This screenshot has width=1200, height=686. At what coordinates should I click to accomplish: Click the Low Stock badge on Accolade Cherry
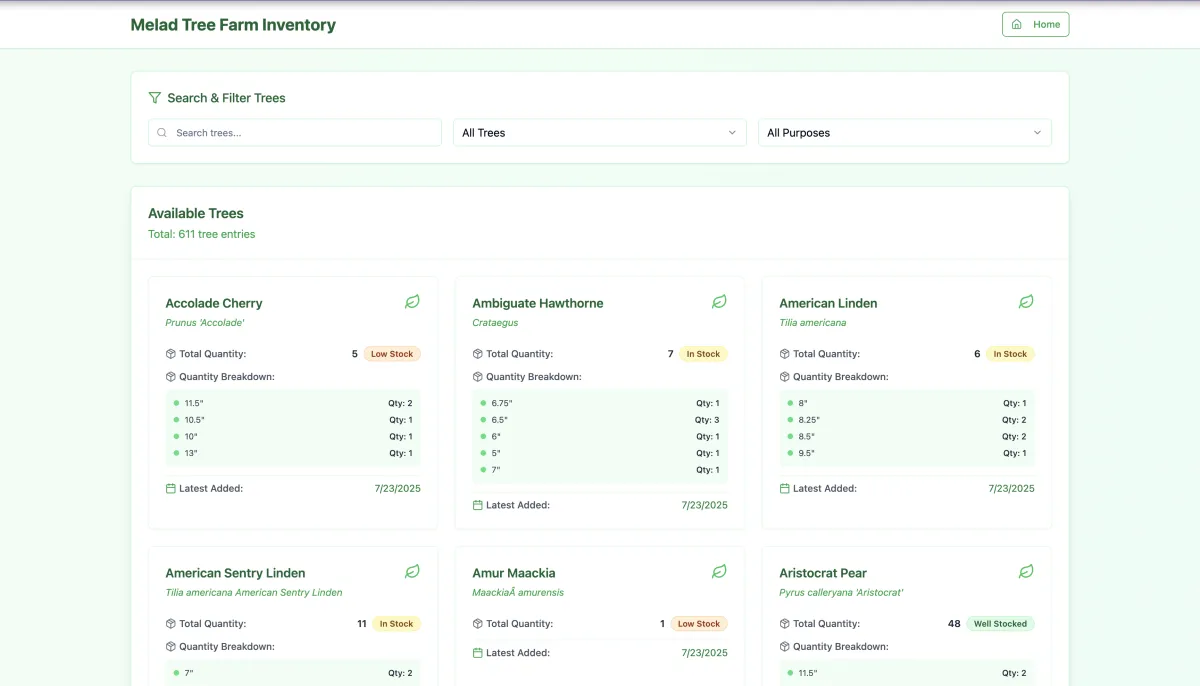tap(392, 354)
